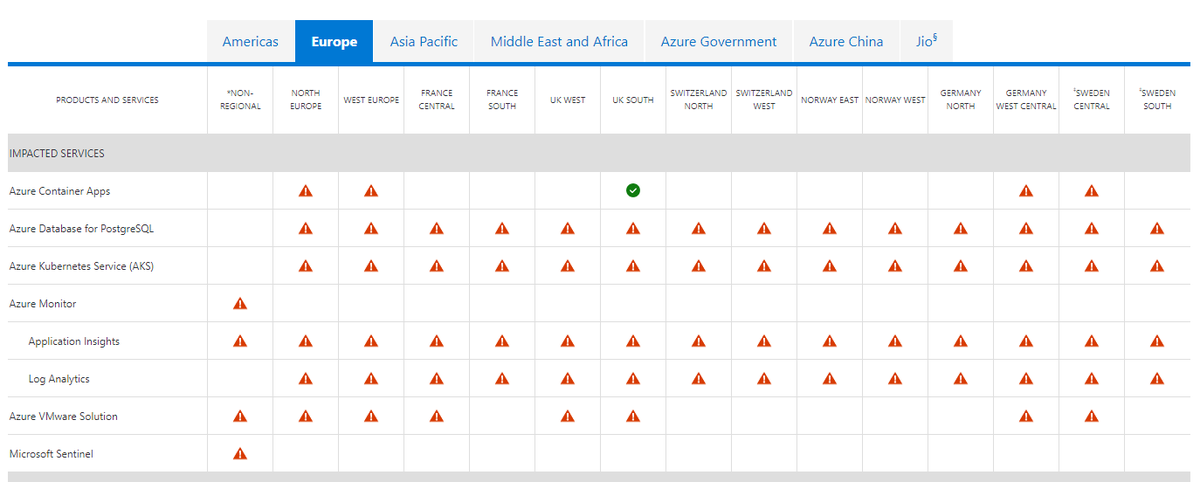Click Application Insights Non-Regional warning icon
This screenshot has width=1200, height=482.
click(x=240, y=341)
